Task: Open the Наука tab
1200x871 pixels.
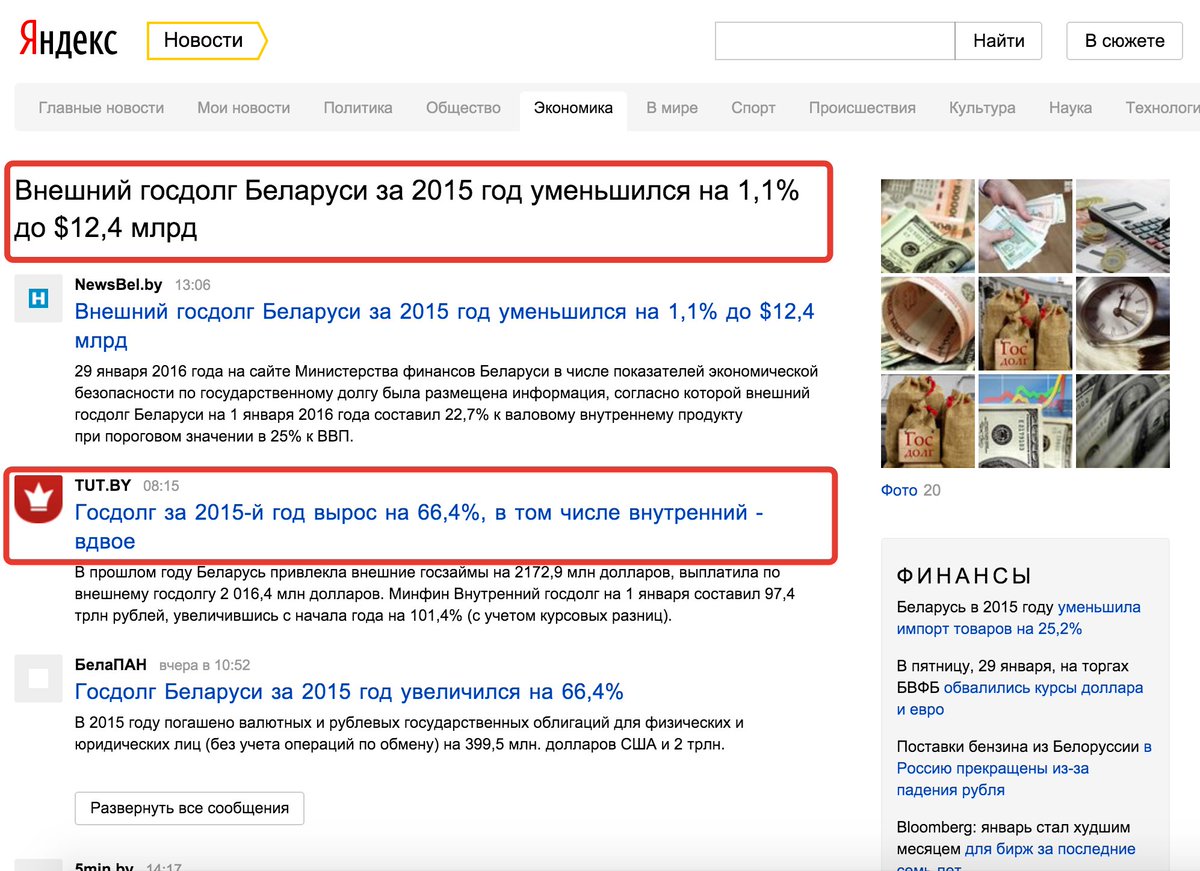Action: pyautogui.click(x=1070, y=108)
